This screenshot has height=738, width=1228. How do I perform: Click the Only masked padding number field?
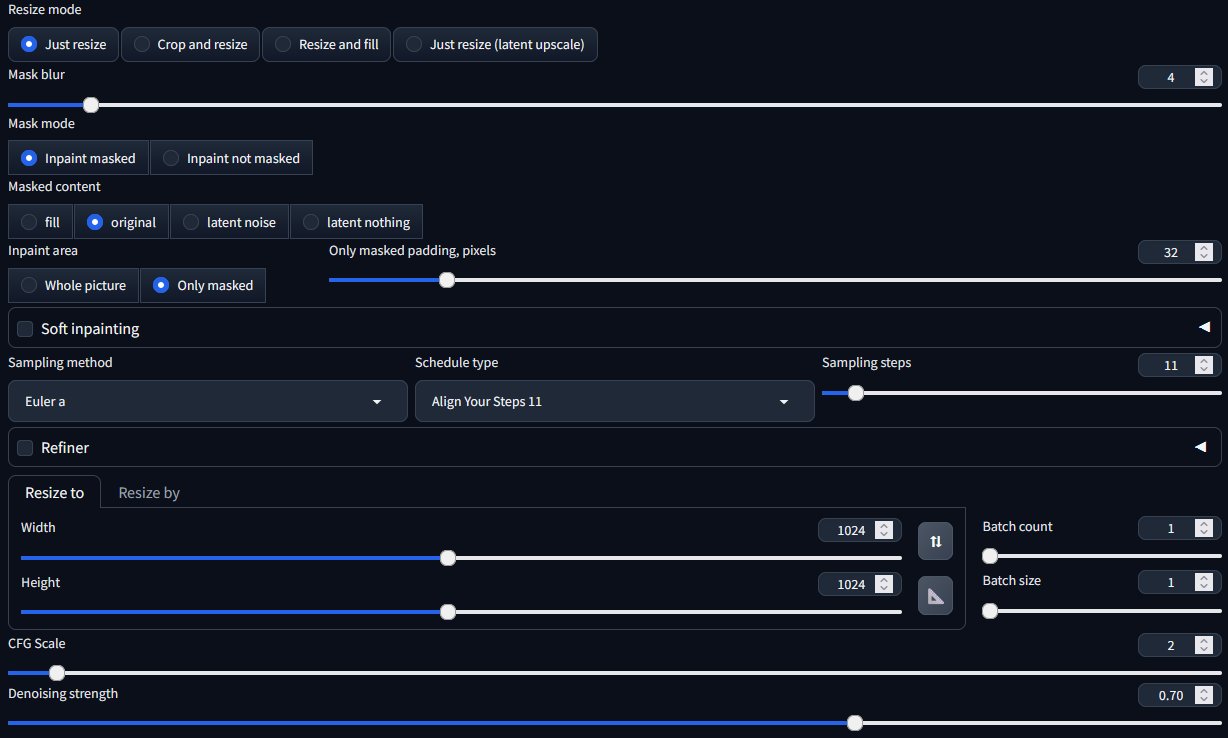1179,253
